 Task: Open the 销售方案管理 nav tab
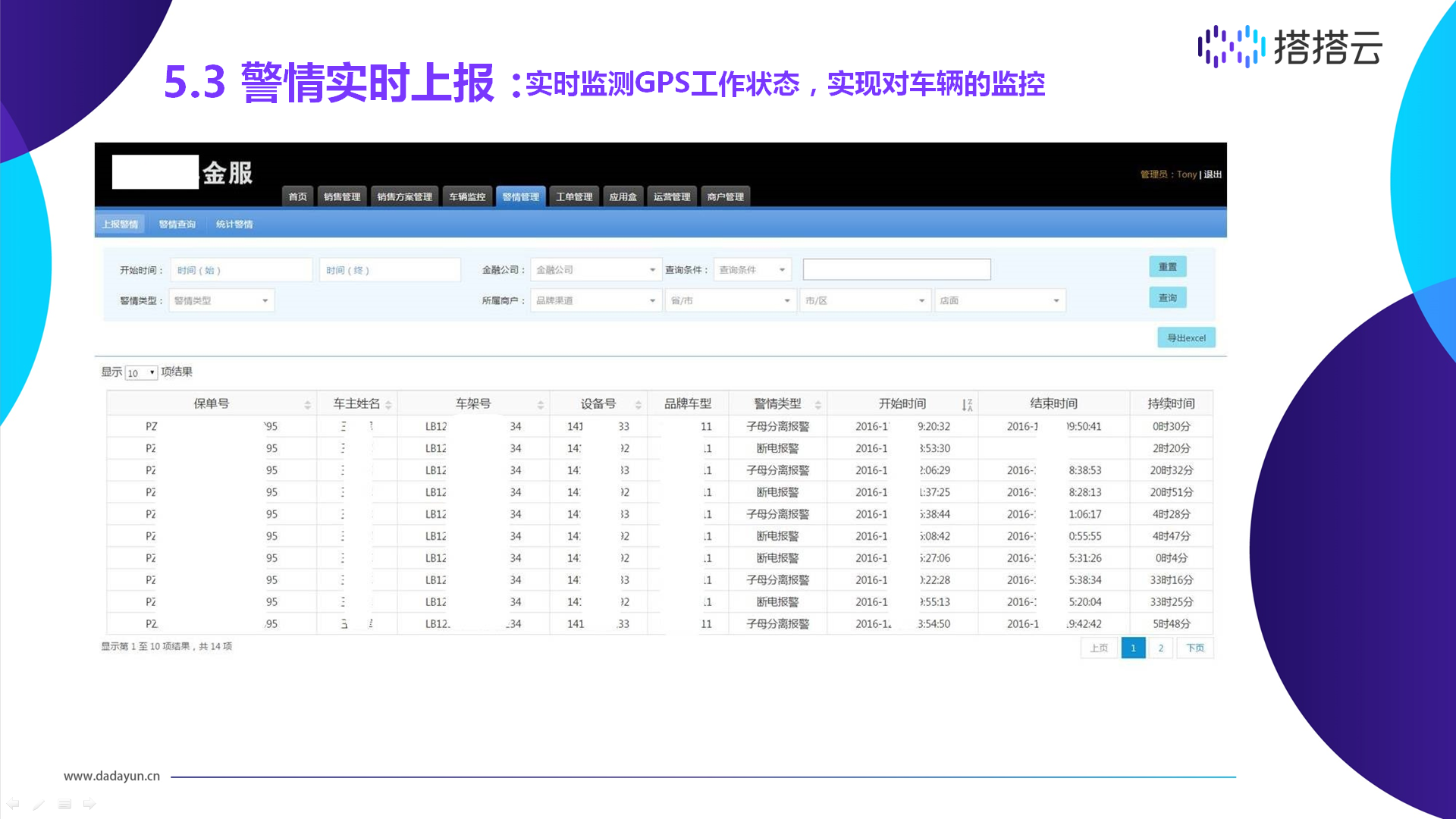[x=404, y=196]
